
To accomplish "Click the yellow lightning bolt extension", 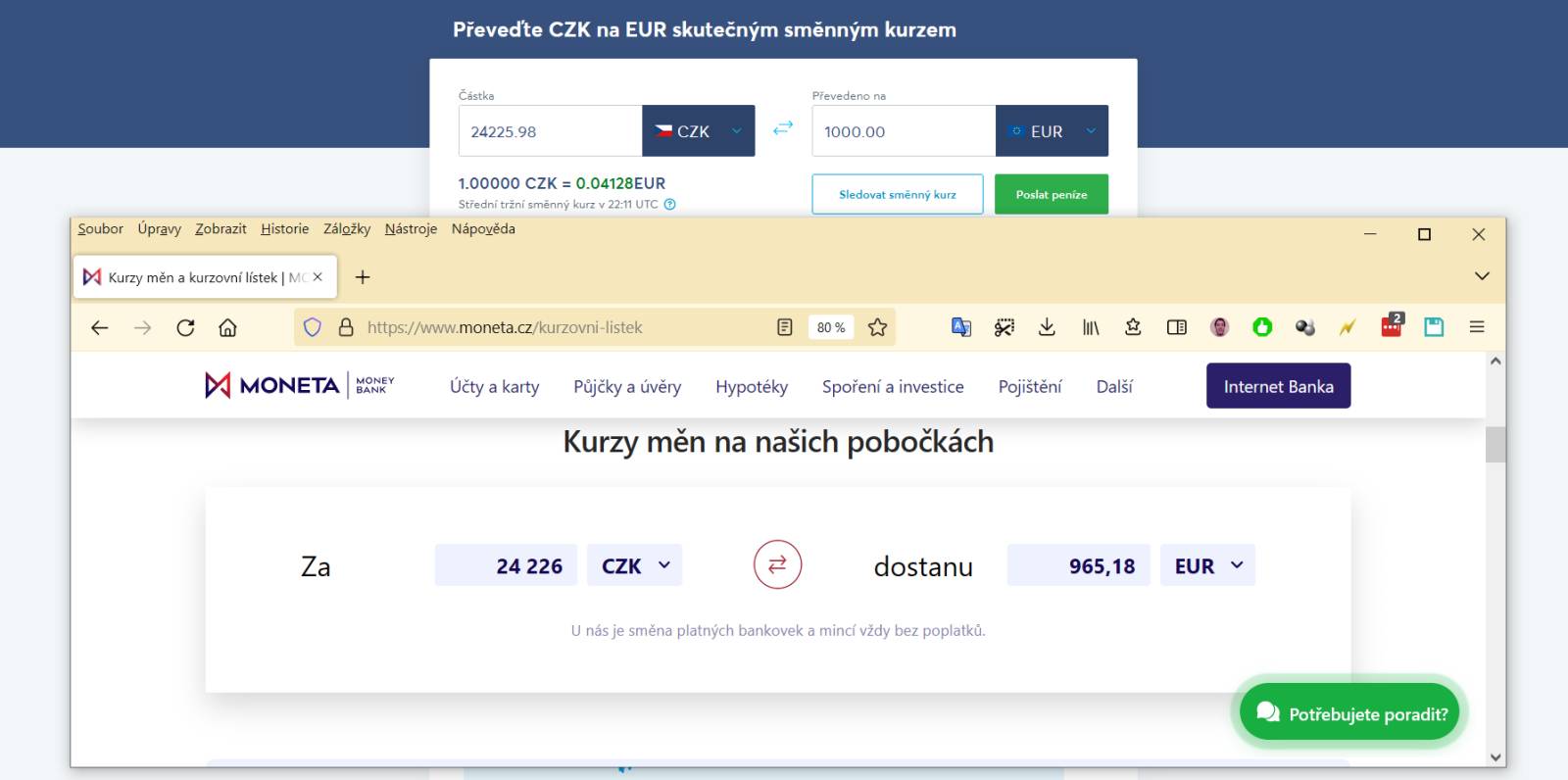I will coord(1347,327).
